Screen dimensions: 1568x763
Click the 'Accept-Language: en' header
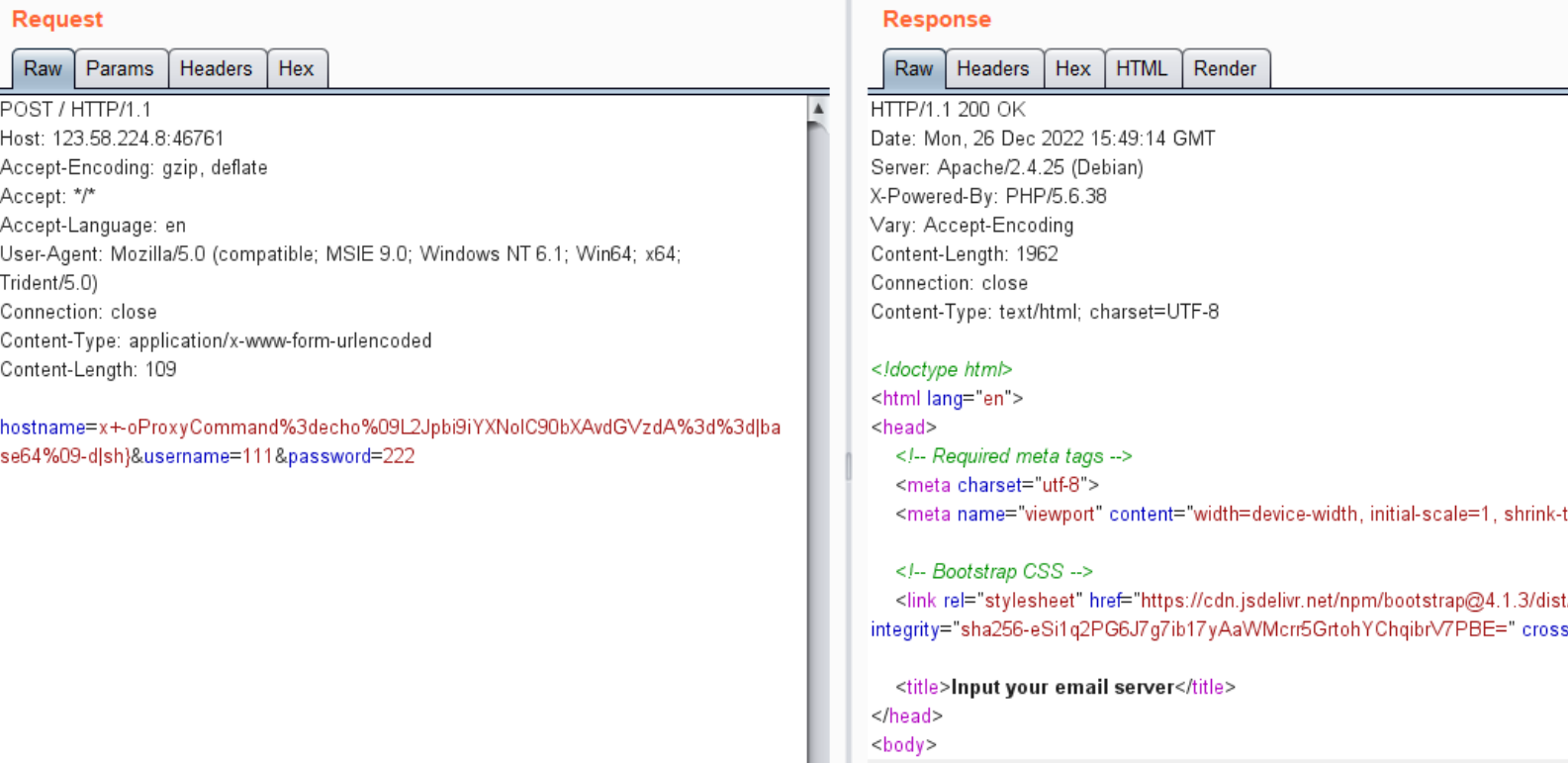(x=93, y=225)
